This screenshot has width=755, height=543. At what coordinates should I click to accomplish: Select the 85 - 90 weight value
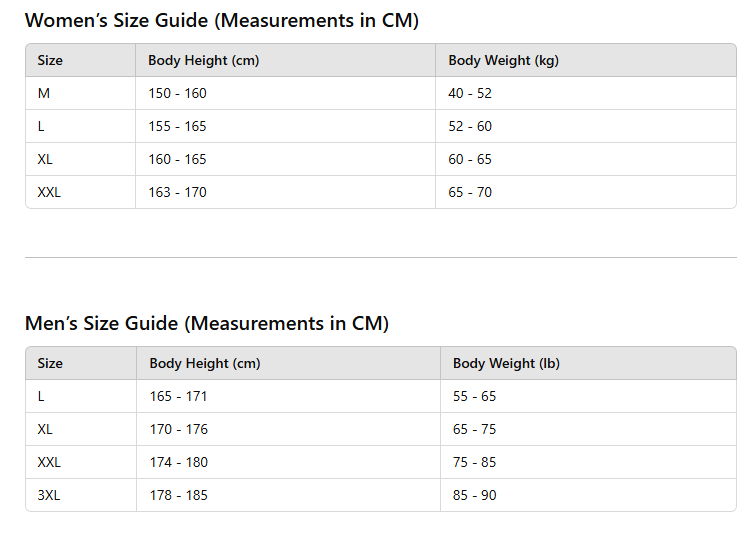click(474, 495)
